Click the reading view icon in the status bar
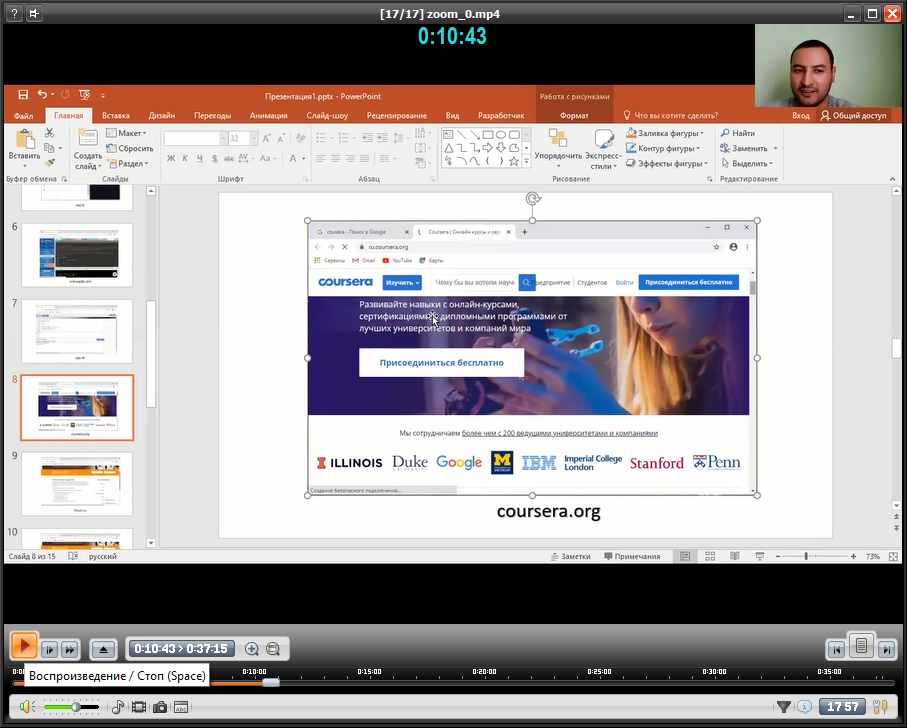The height and width of the screenshot is (728, 907). [x=735, y=556]
